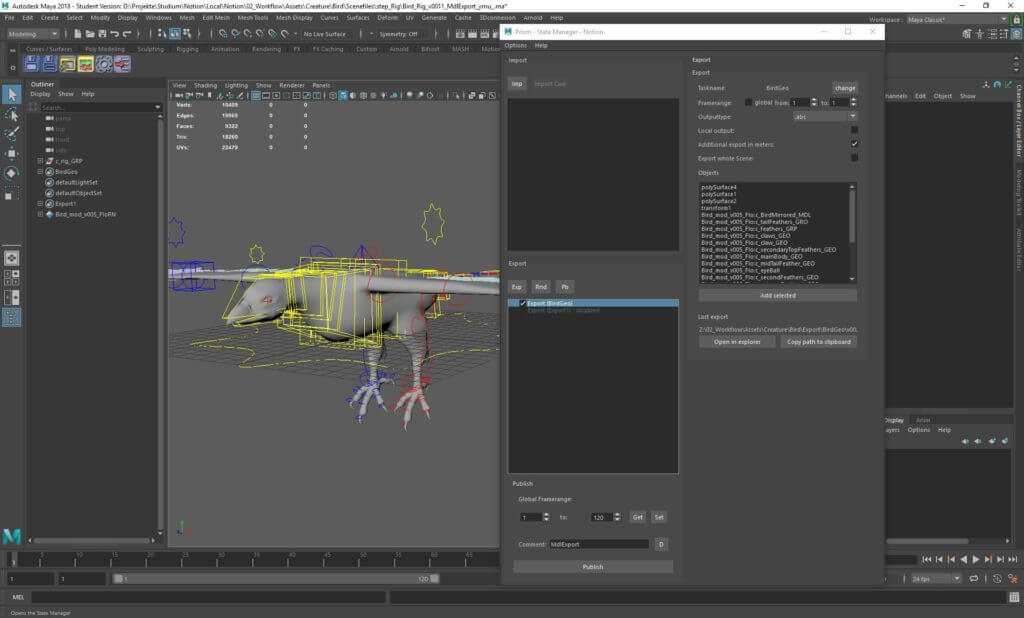Open the Modeling menu set dropdown
The height and width of the screenshot is (618, 1024).
(34, 34)
